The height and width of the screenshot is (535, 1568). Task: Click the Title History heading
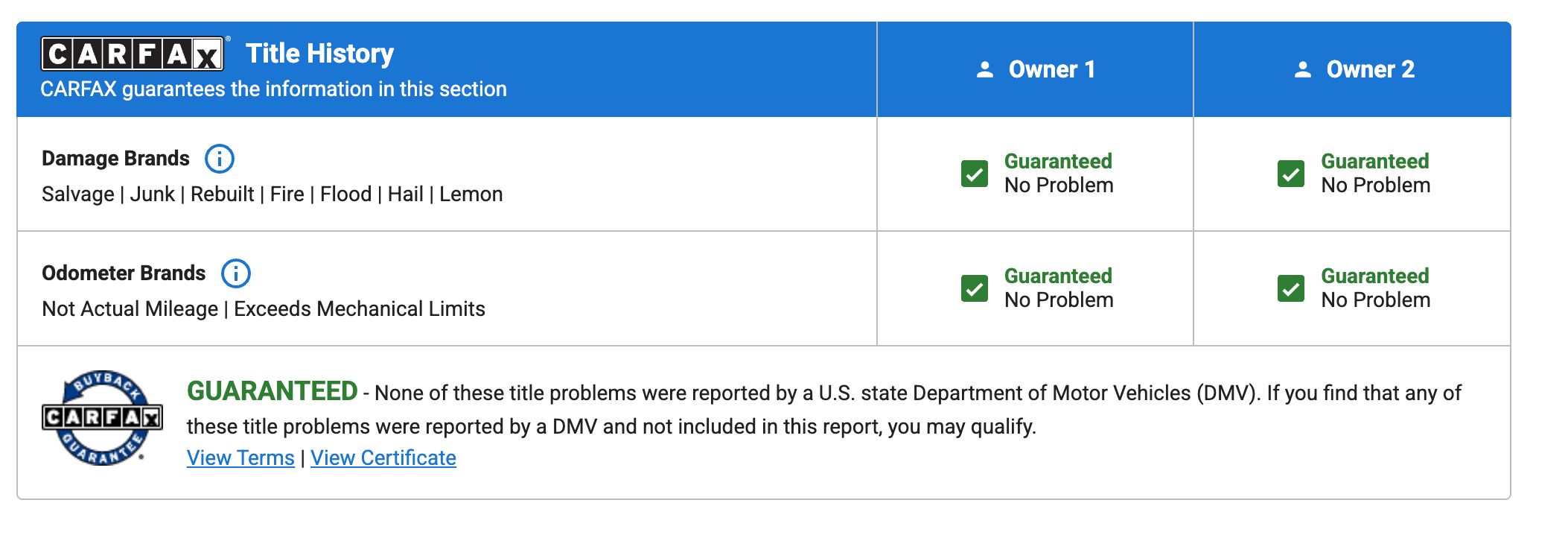click(x=319, y=54)
